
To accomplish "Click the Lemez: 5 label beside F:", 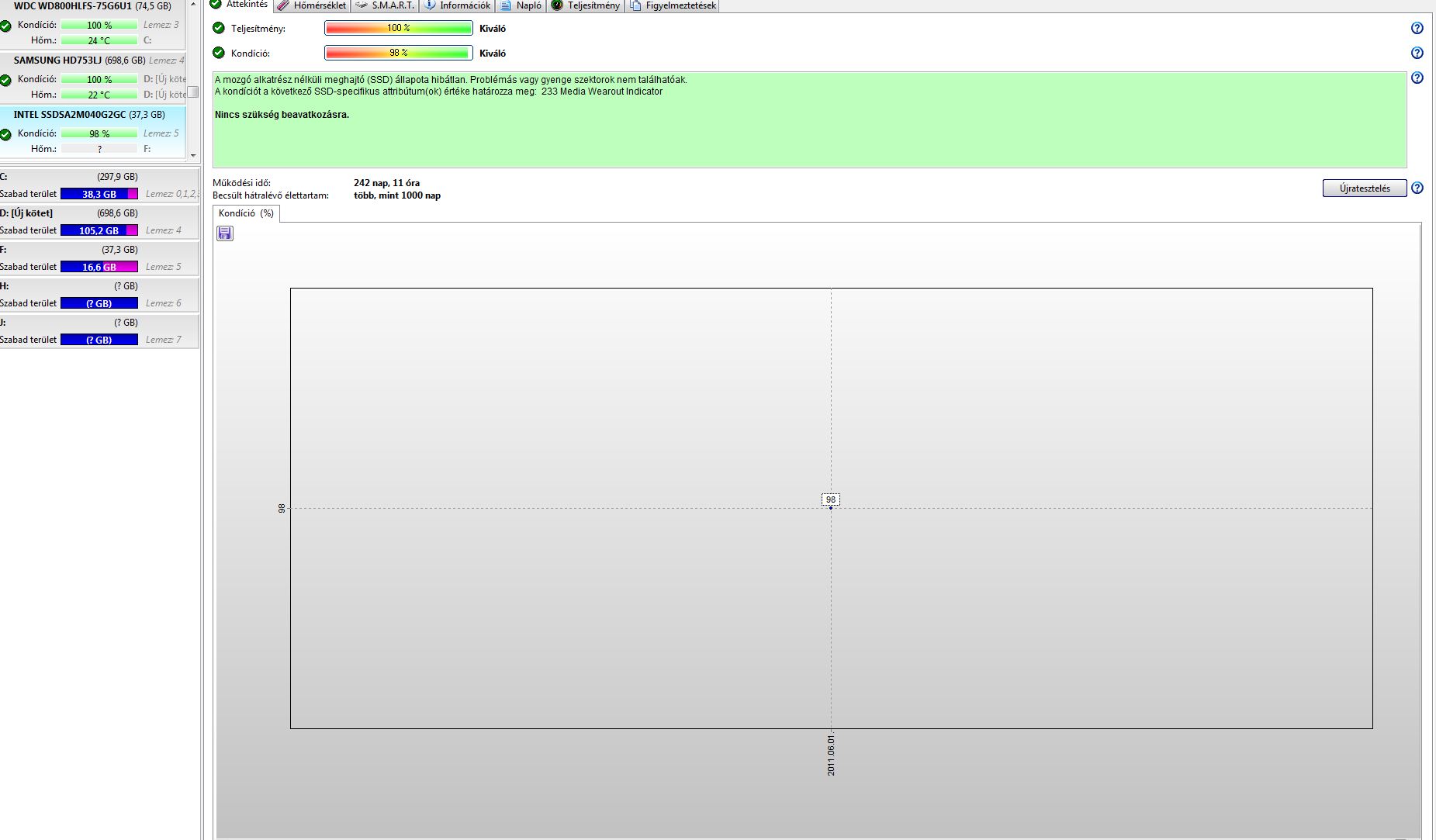I will pos(163,267).
